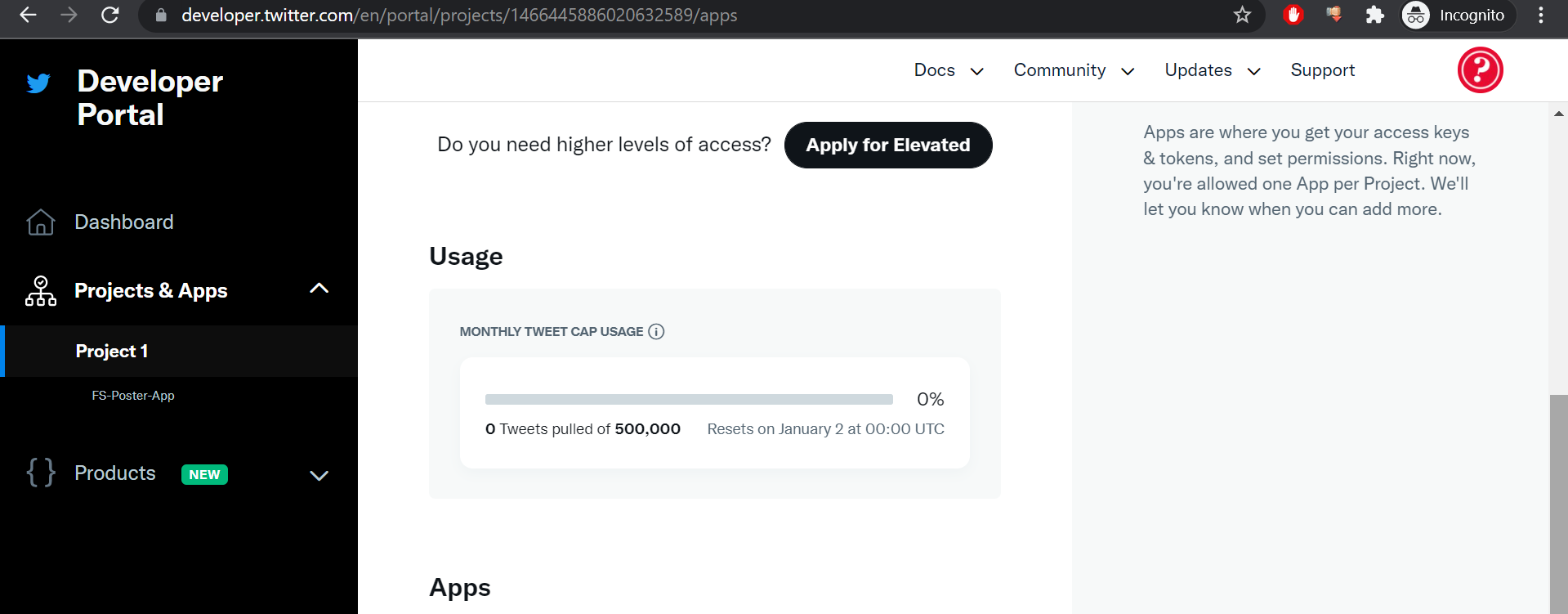Click the Products sidebar label
The height and width of the screenshot is (614, 1568).
[x=115, y=473]
